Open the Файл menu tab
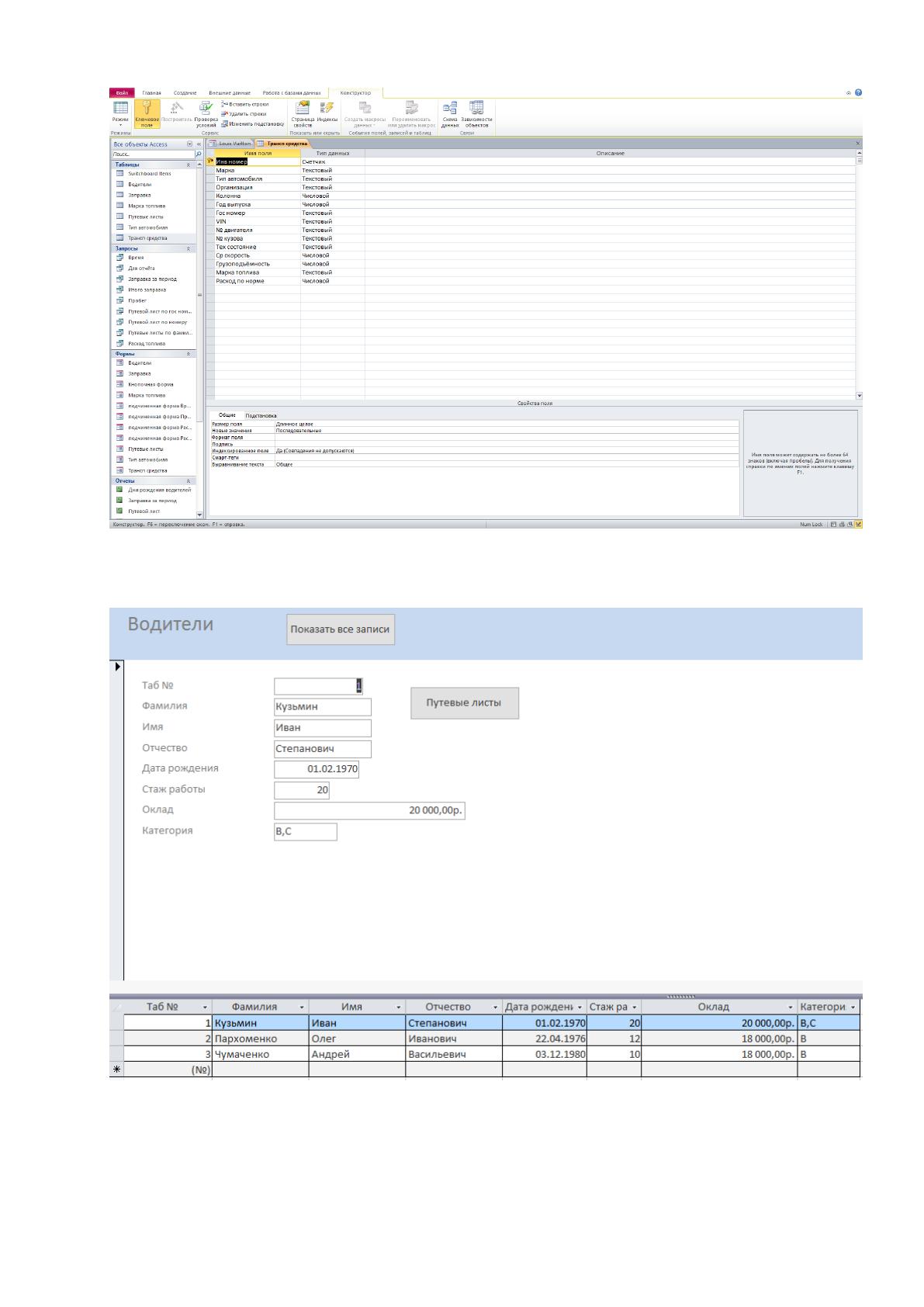The image size is (924, 1307). 122,93
